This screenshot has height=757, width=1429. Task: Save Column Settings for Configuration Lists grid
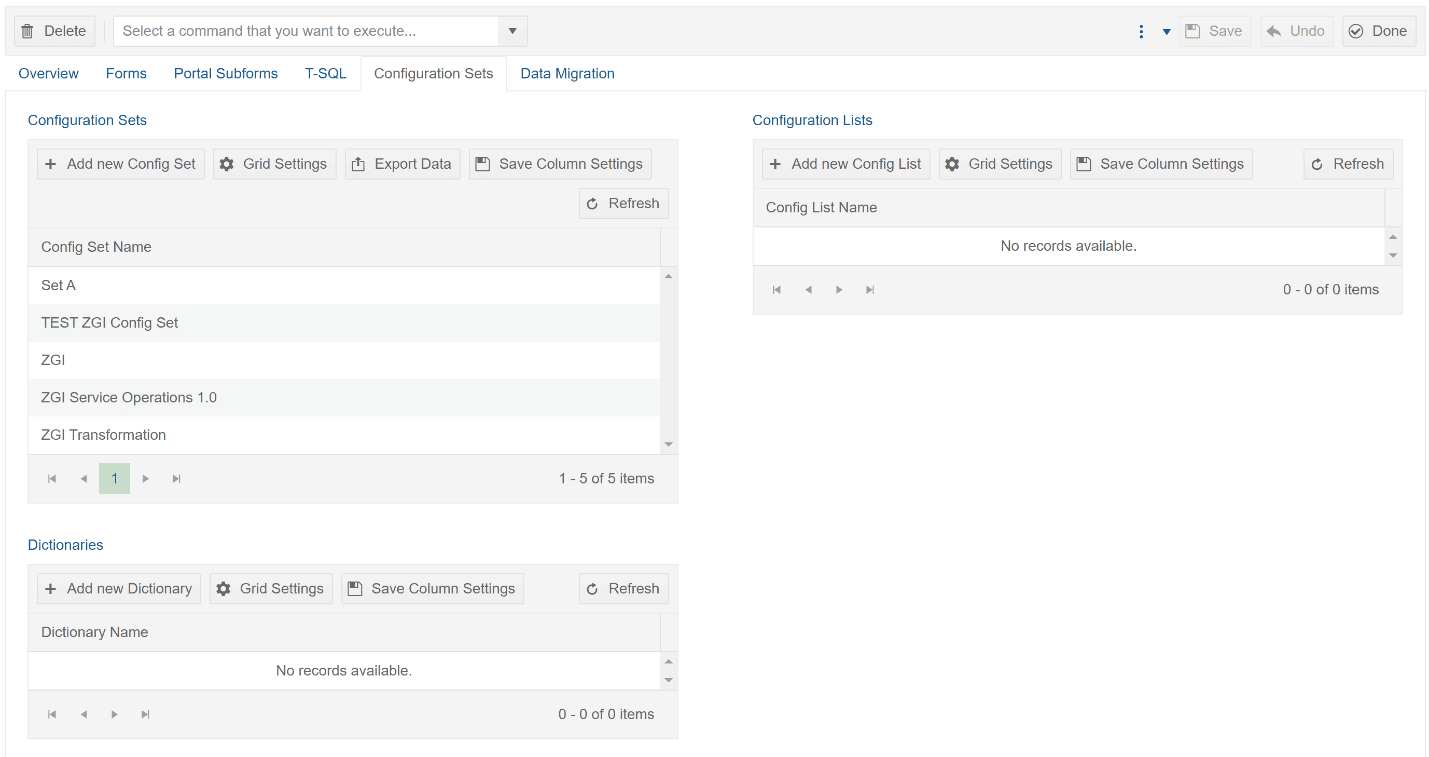pos(1161,164)
